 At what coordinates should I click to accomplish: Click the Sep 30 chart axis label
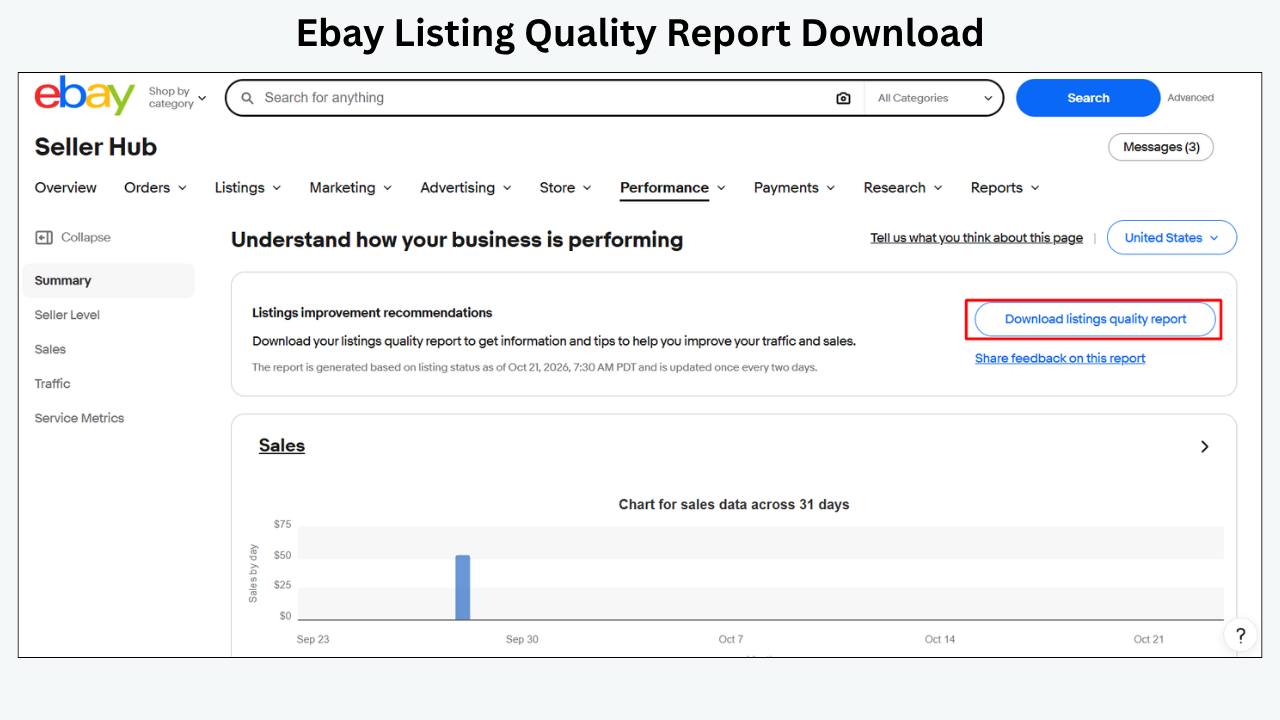point(522,639)
